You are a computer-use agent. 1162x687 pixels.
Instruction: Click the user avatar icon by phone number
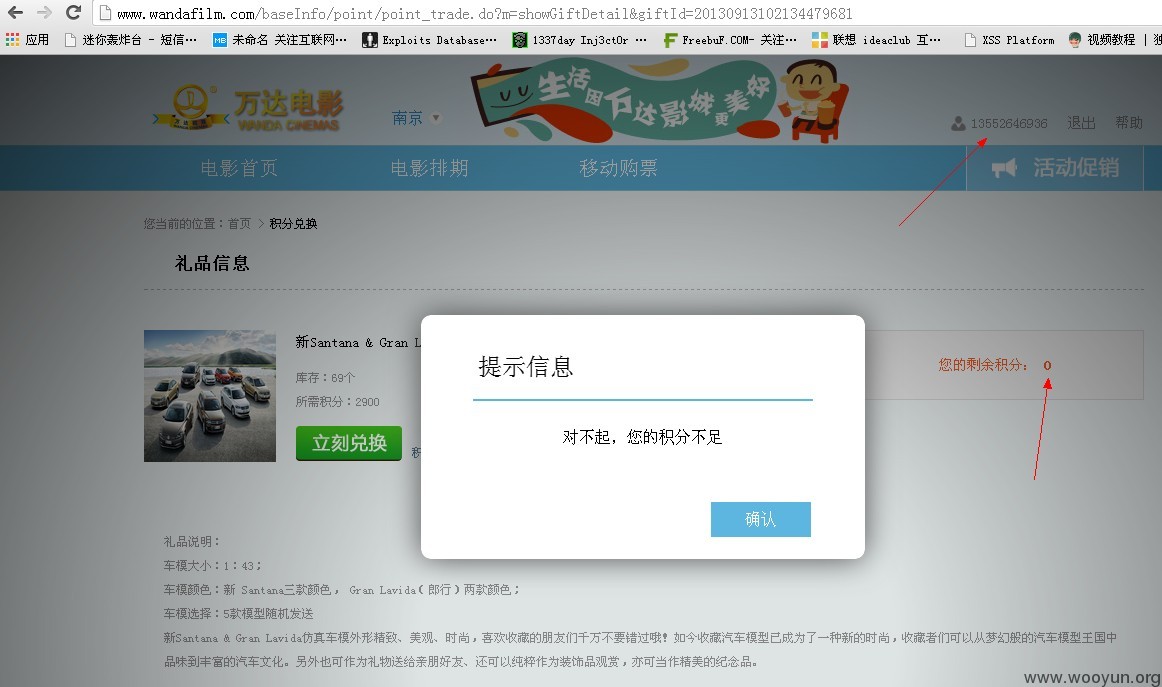pyautogui.click(x=958, y=123)
